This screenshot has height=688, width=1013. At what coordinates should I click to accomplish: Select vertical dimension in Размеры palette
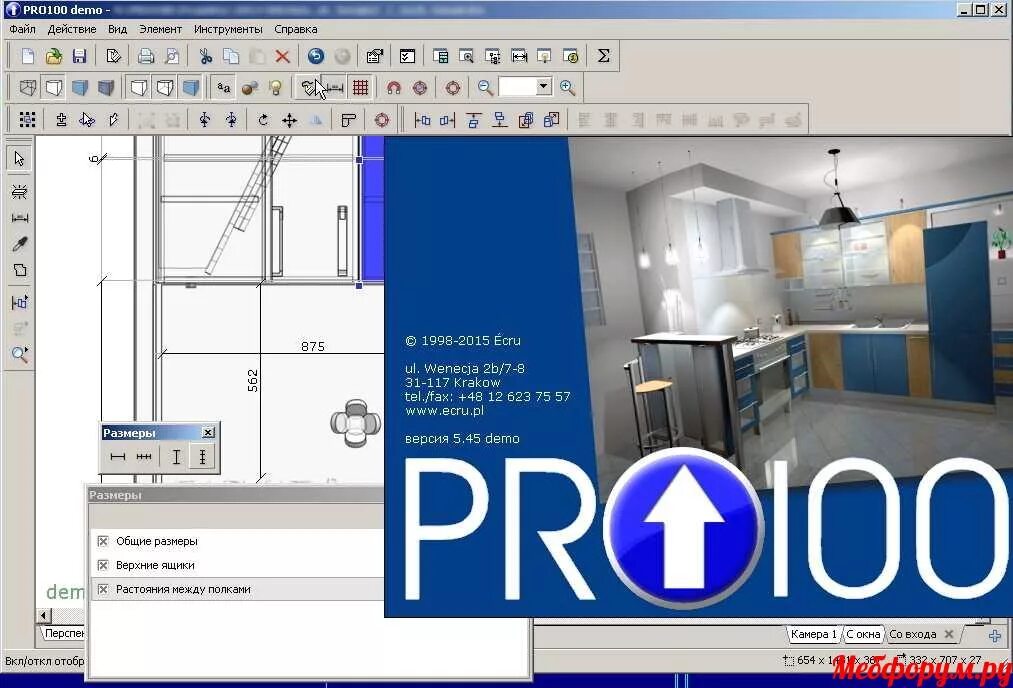pos(176,457)
